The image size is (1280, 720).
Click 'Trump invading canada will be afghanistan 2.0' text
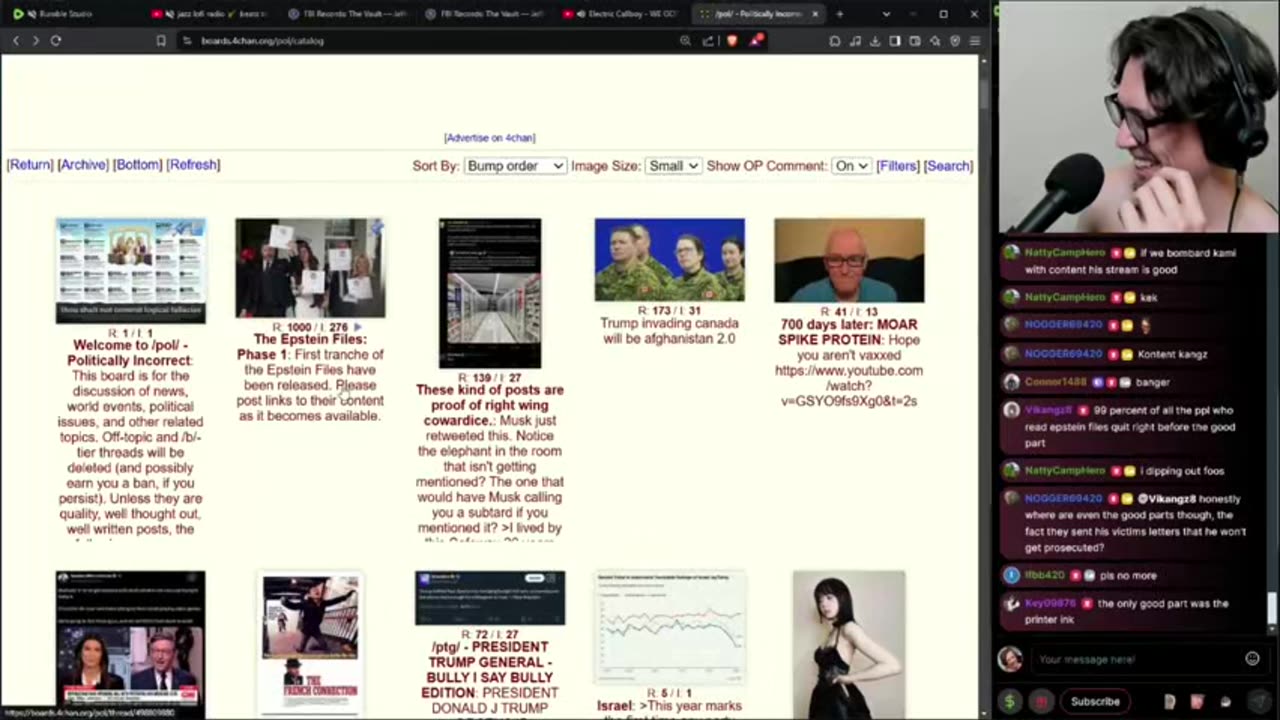[x=670, y=331]
